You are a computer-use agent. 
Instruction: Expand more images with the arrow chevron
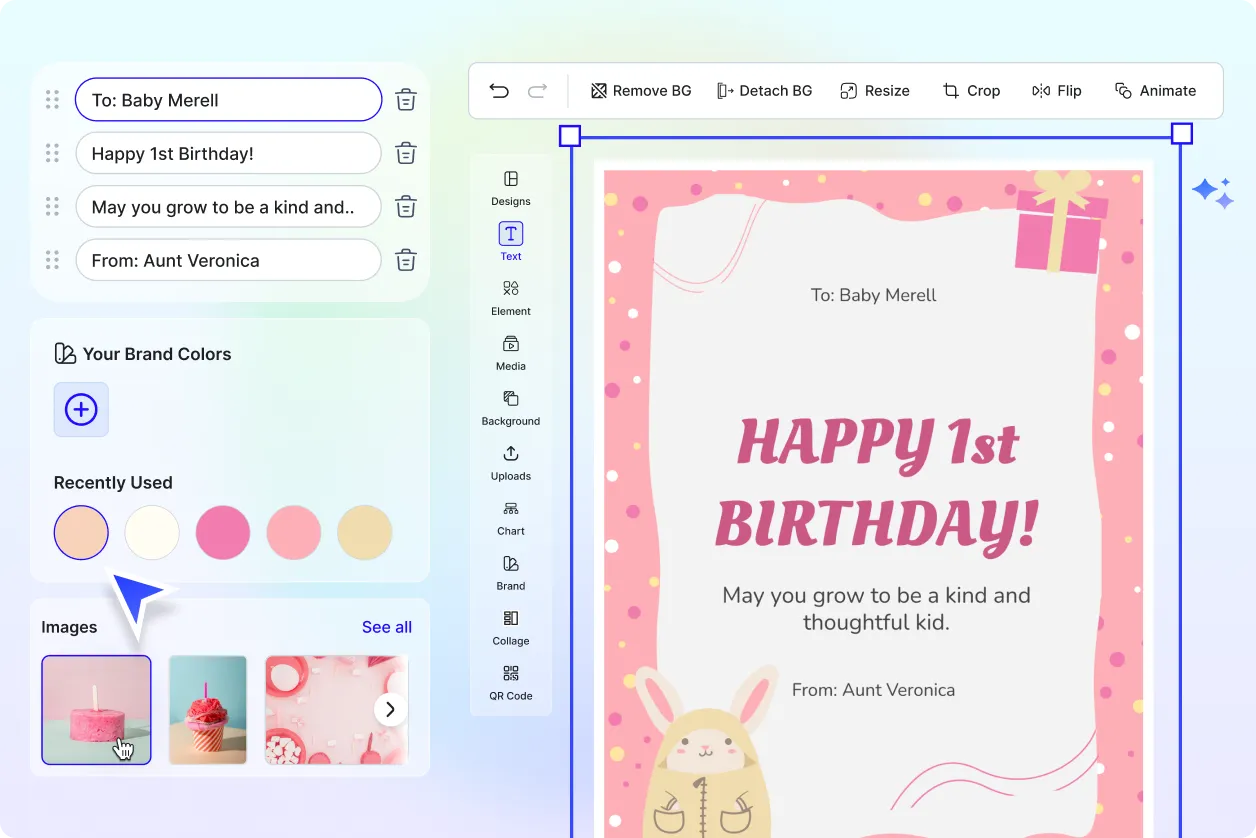tap(390, 708)
